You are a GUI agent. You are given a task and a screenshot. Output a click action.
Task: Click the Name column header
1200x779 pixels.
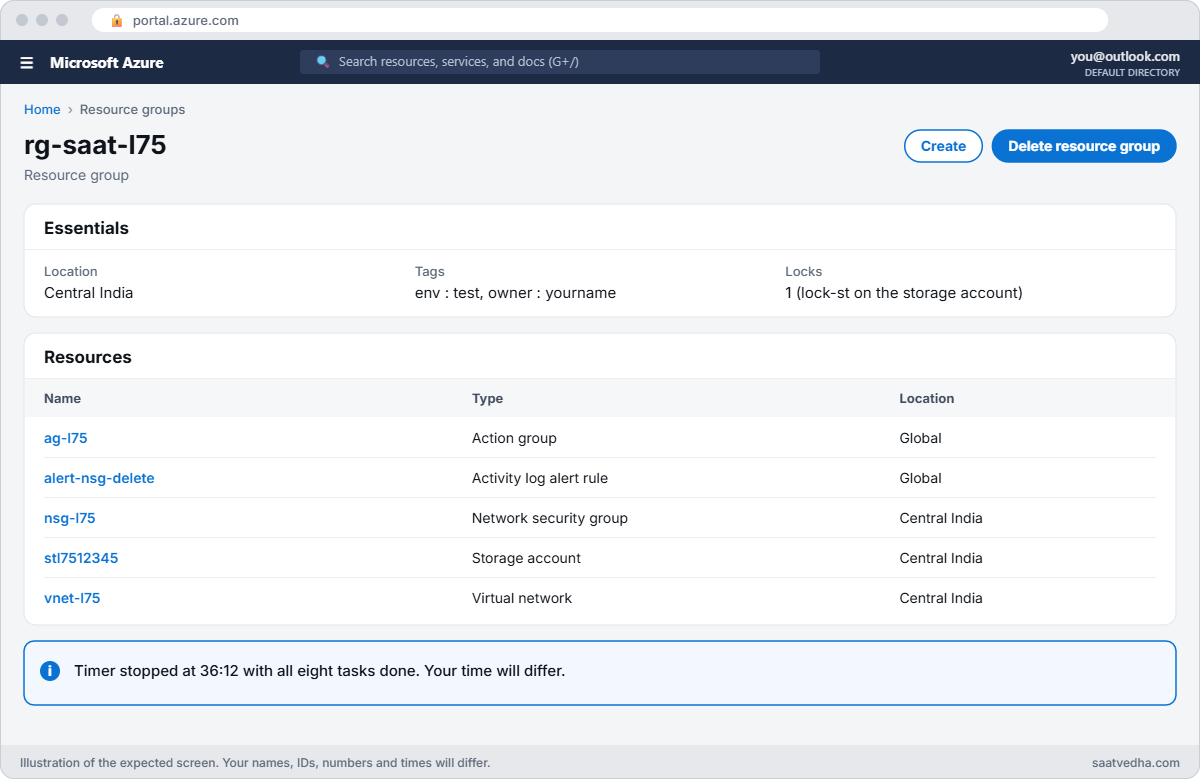pos(62,398)
